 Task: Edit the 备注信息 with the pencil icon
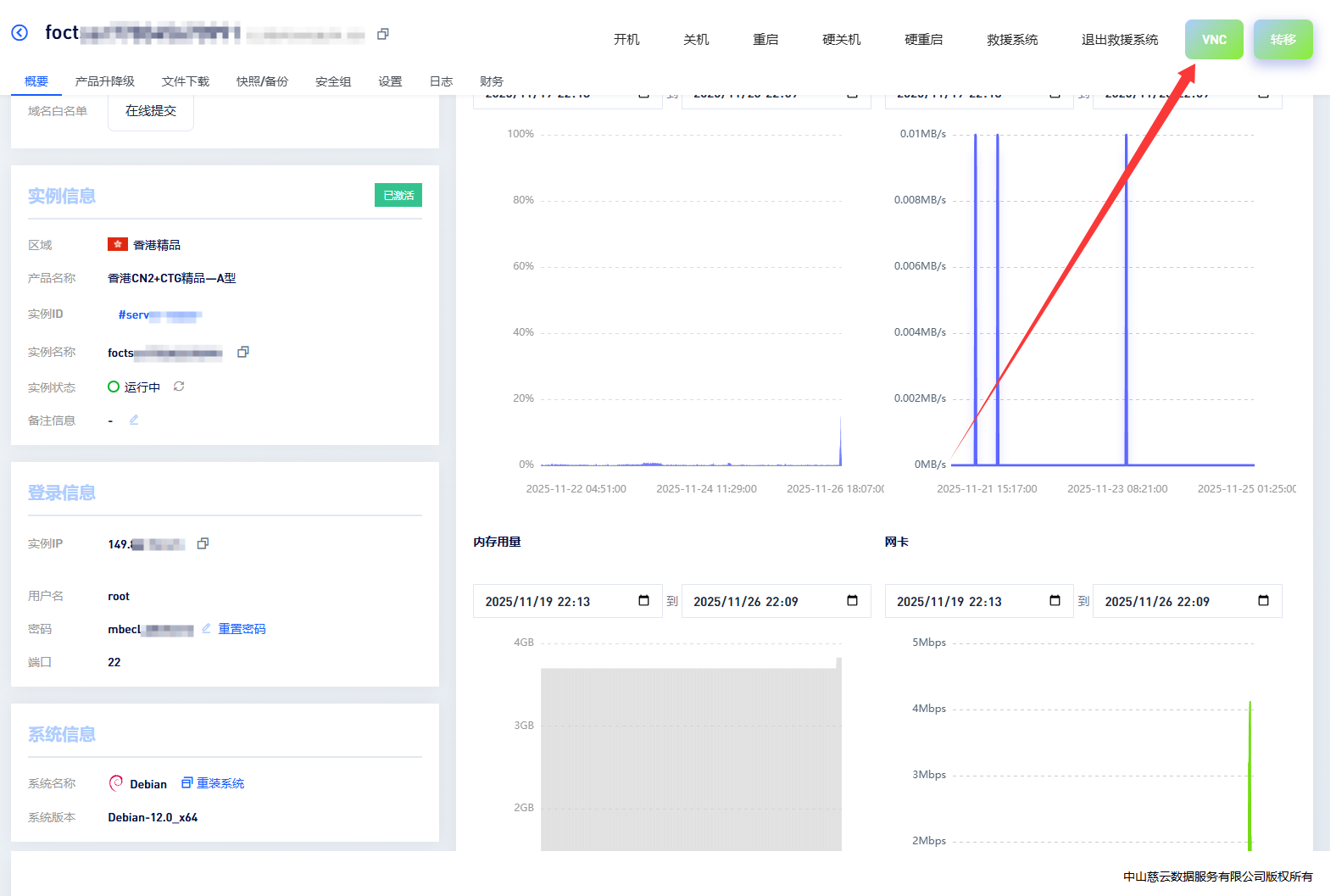pos(134,420)
